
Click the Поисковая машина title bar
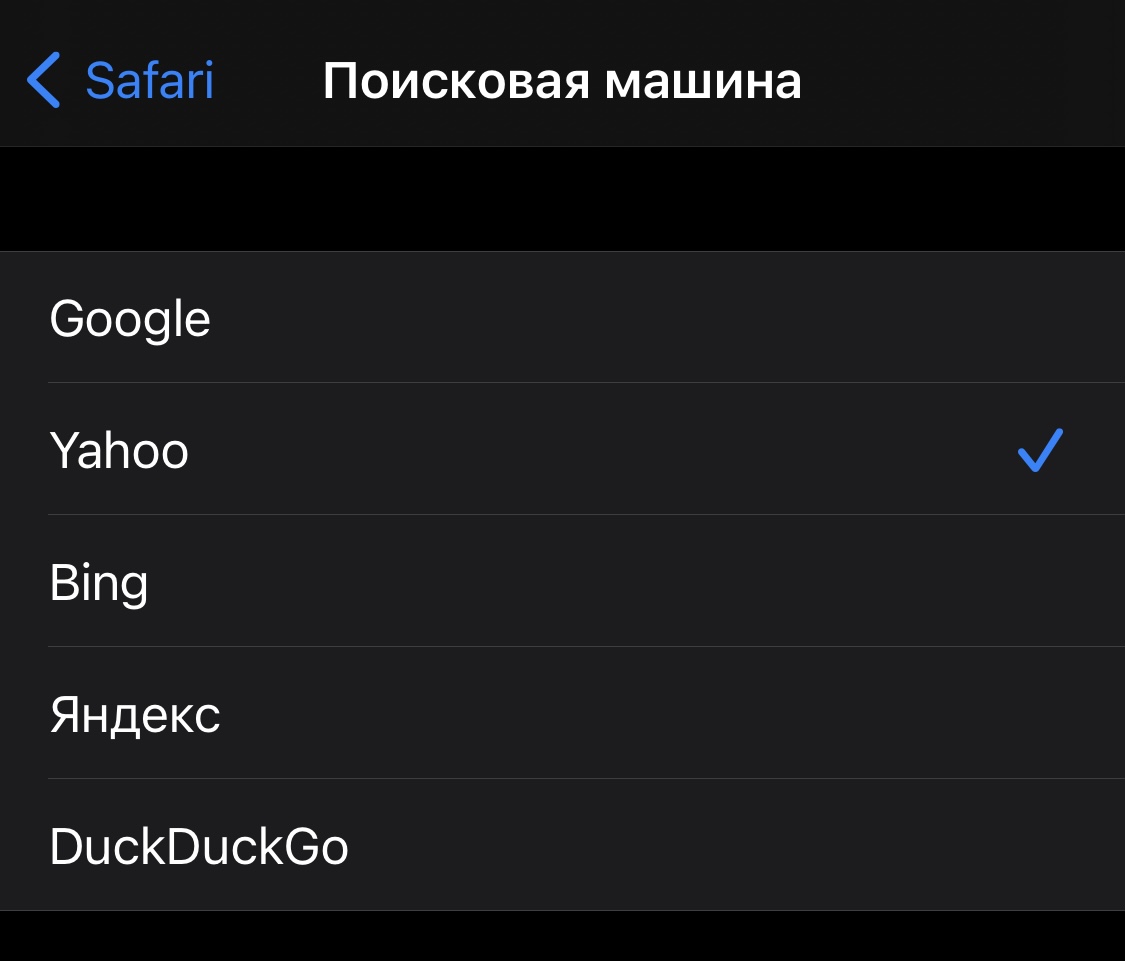click(562, 80)
